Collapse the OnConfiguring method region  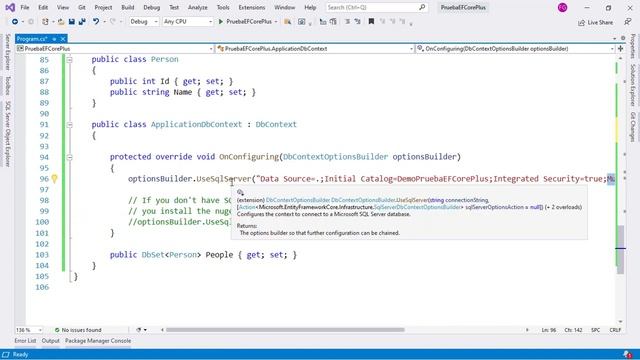69,157
